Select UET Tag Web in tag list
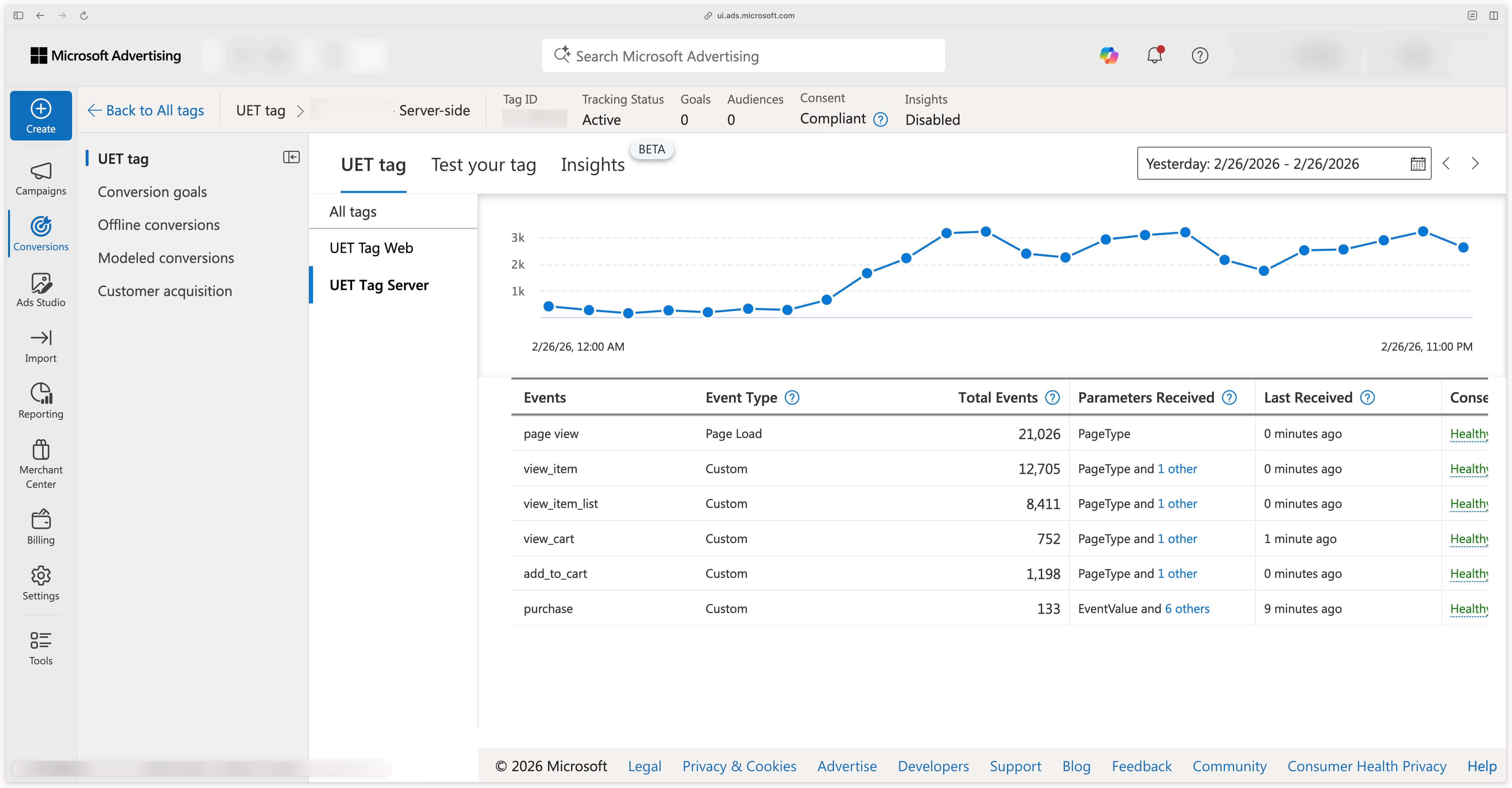 tap(371, 248)
